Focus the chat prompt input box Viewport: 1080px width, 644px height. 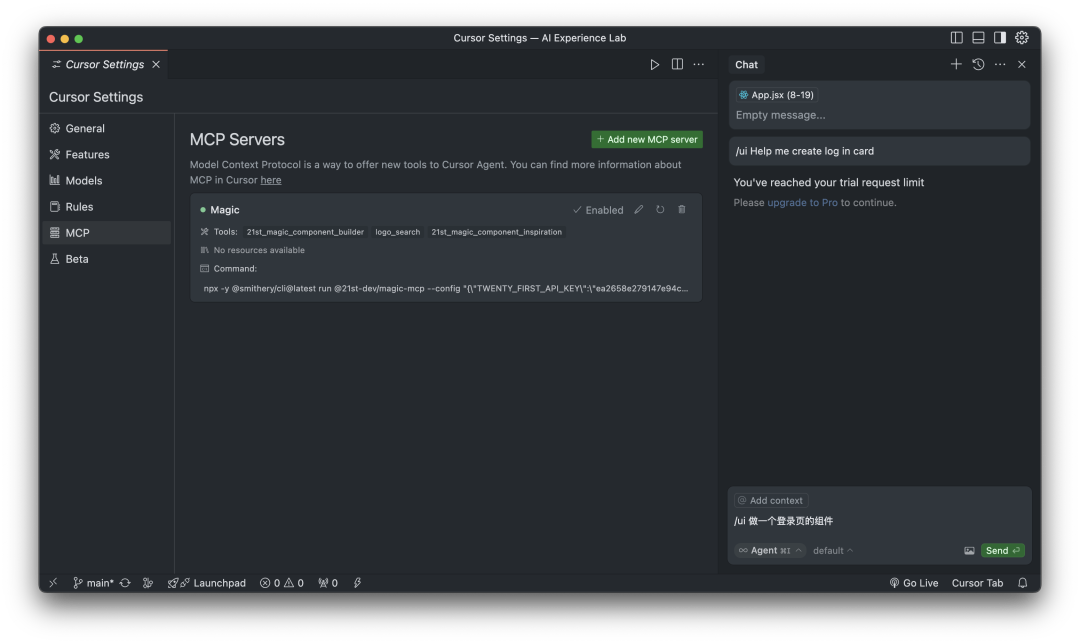(879, 521)
